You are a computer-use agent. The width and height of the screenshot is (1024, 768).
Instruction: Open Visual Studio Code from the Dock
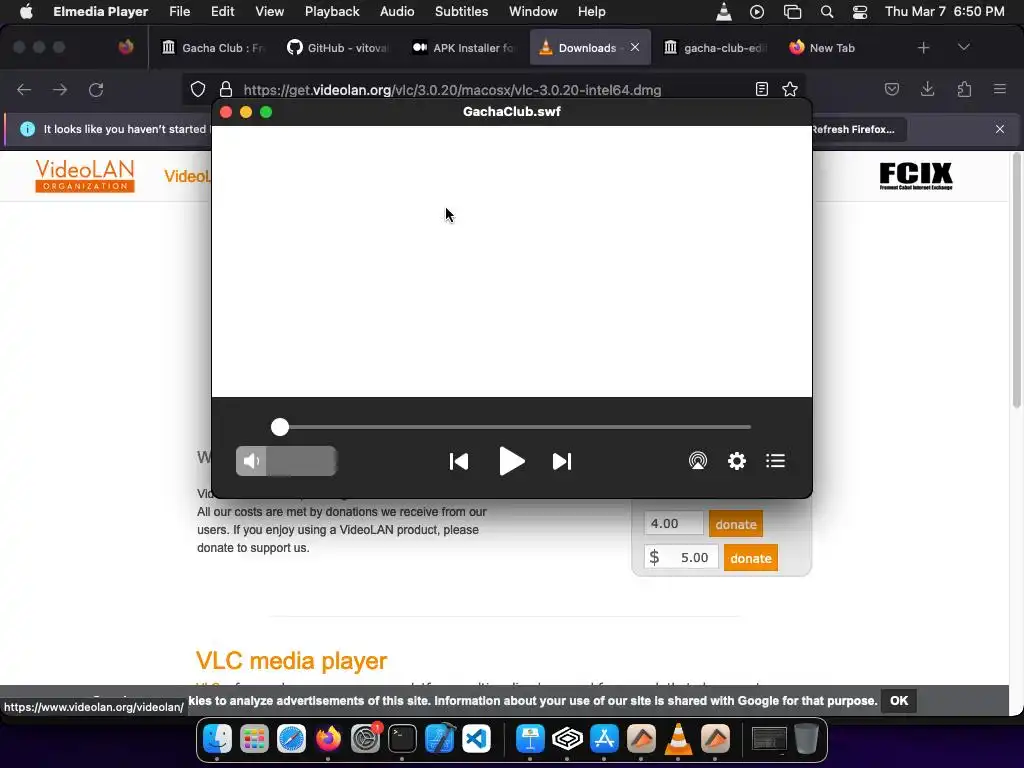[476, 739]
